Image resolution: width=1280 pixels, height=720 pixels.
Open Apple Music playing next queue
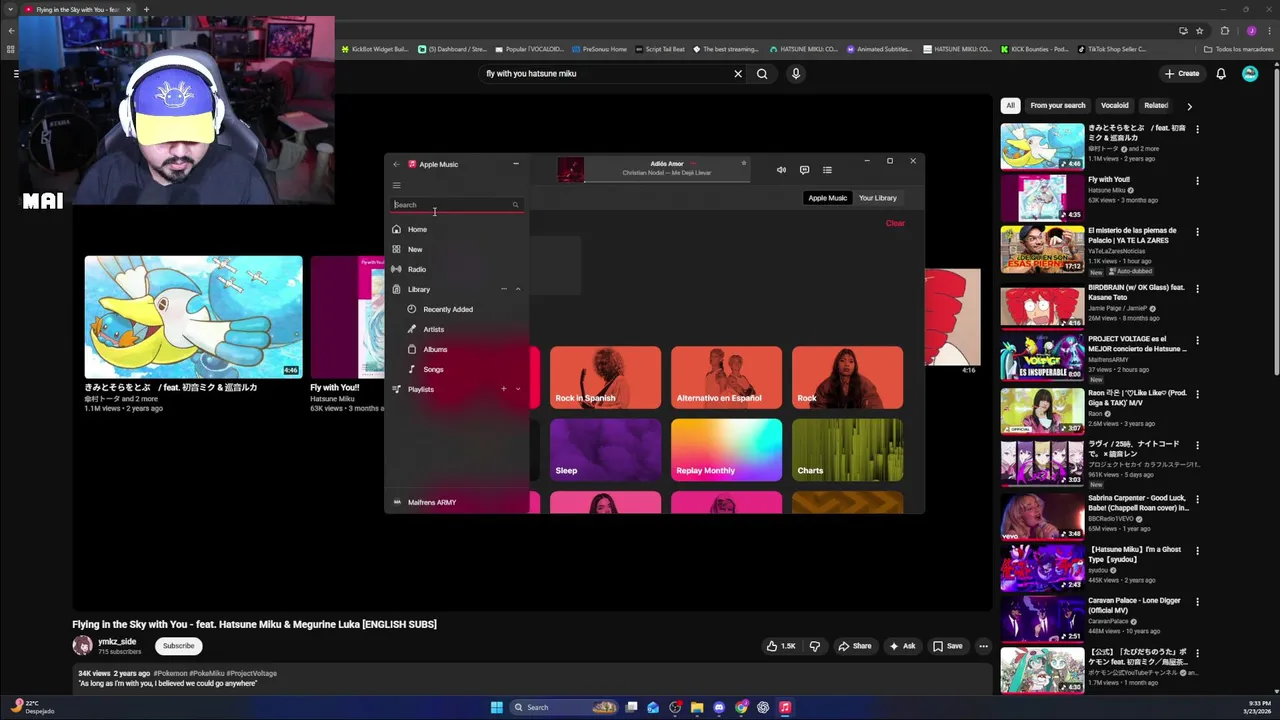click(x=827, y=170)
